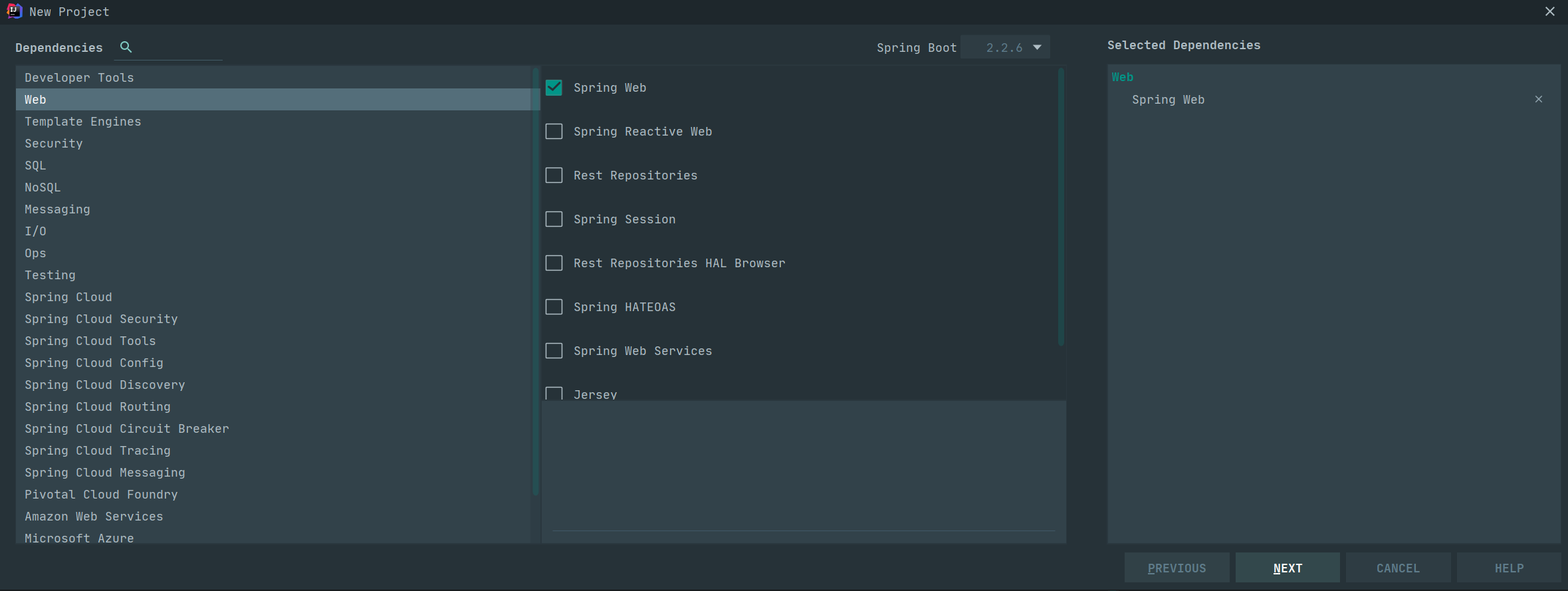Choose Spring Cloud Tracing category
1568x591 pixels.
(x=274, y=451)
